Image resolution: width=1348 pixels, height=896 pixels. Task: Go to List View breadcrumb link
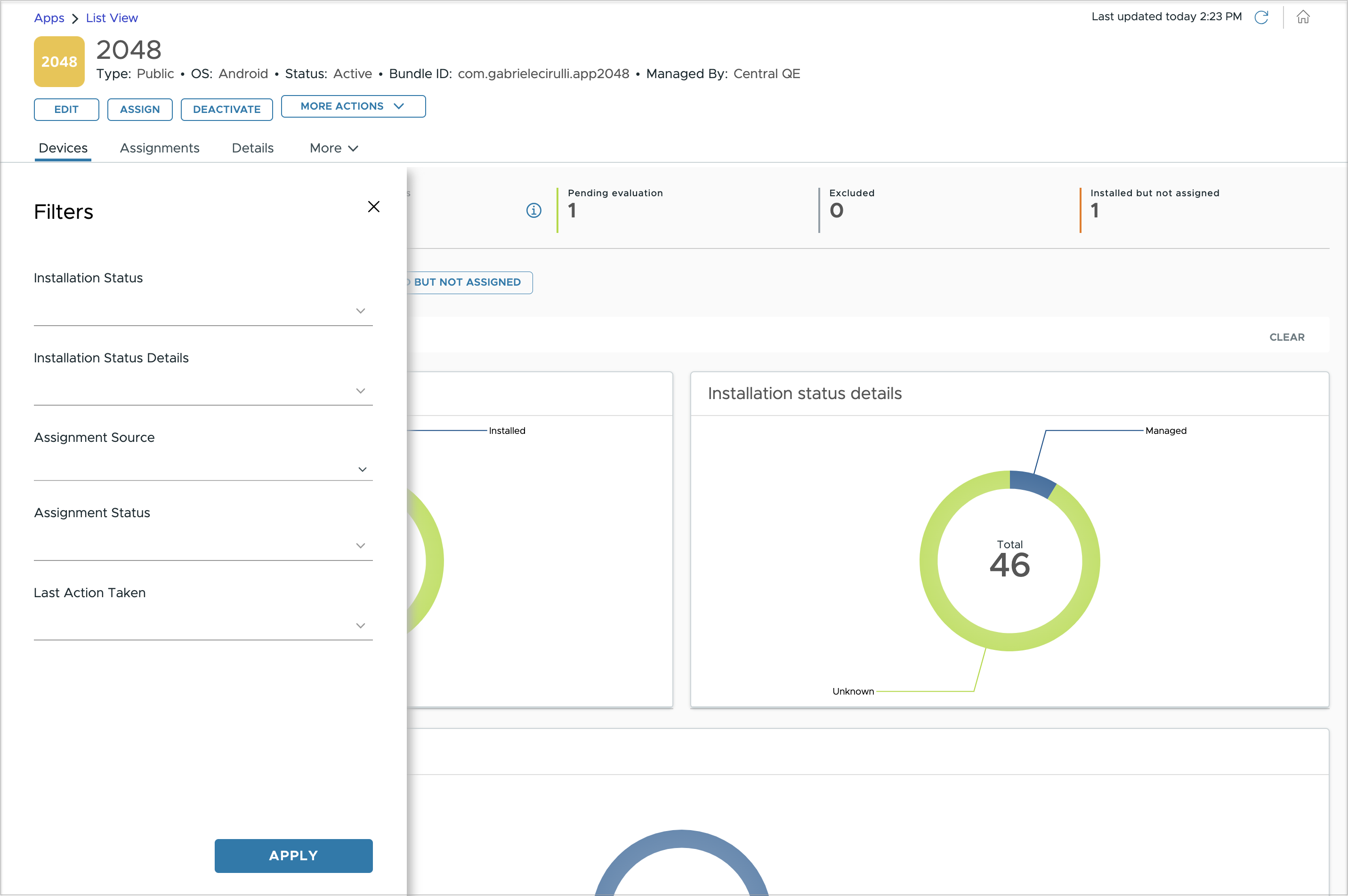click(112, 18)
